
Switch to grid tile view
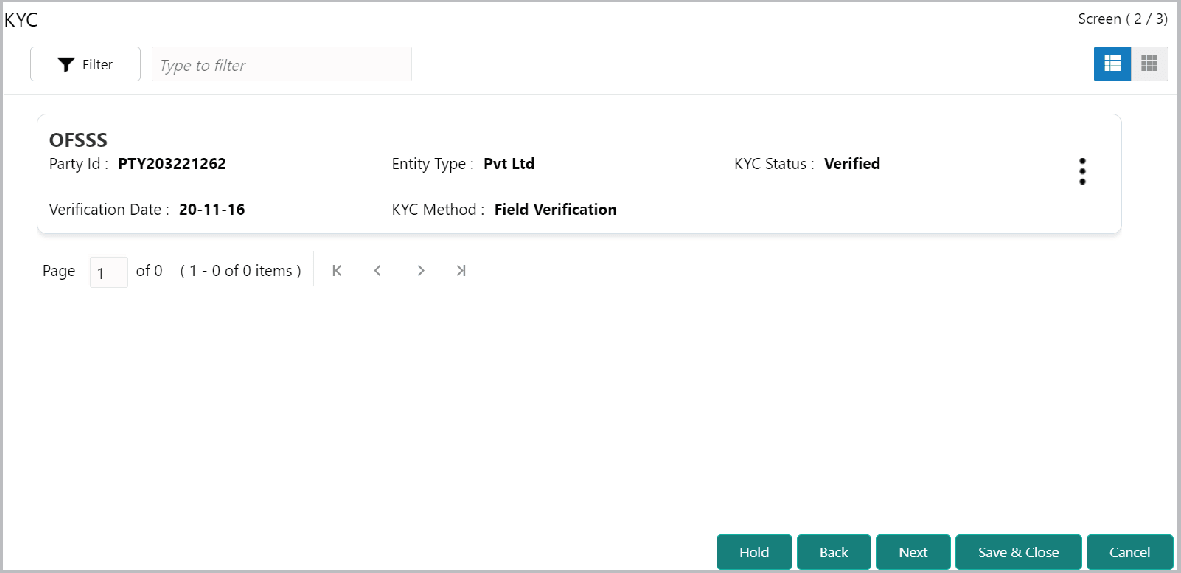click(1149, 64)
